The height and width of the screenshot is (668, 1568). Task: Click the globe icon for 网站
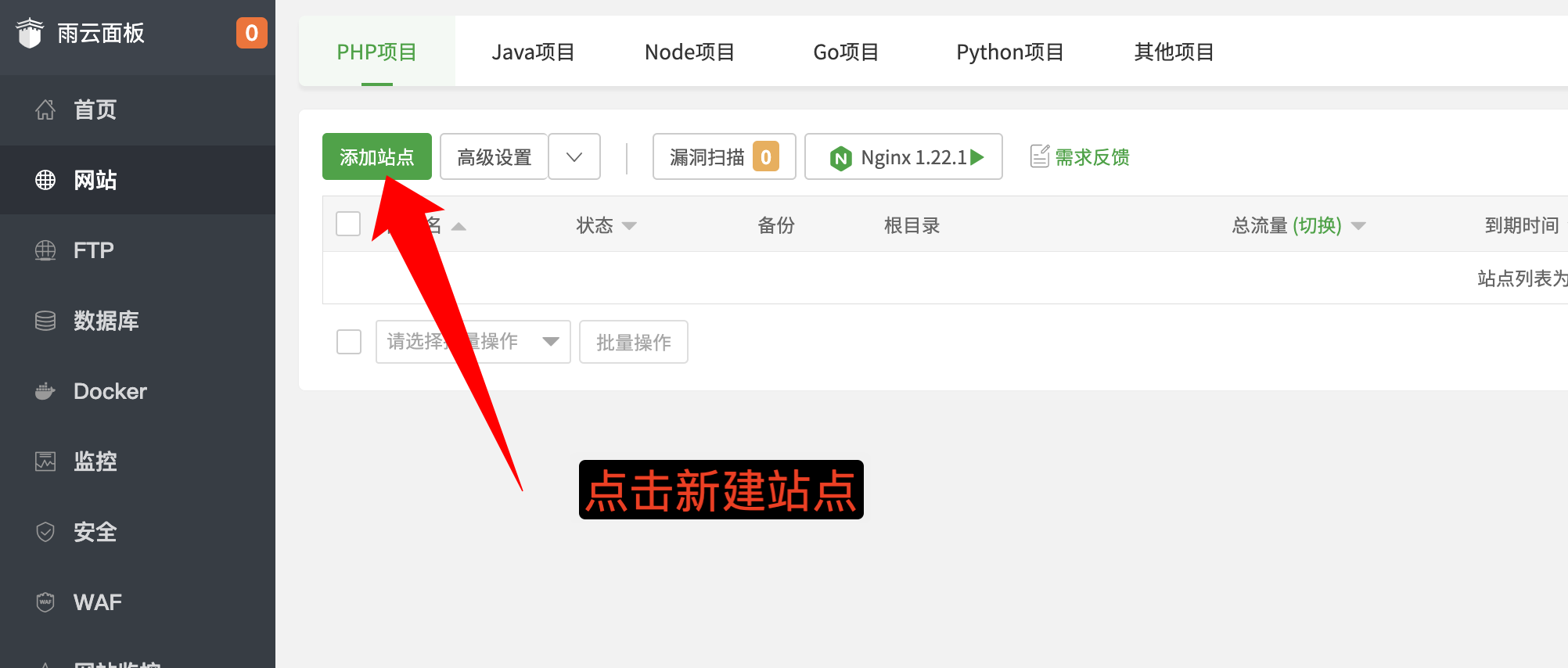click(45, 180)
